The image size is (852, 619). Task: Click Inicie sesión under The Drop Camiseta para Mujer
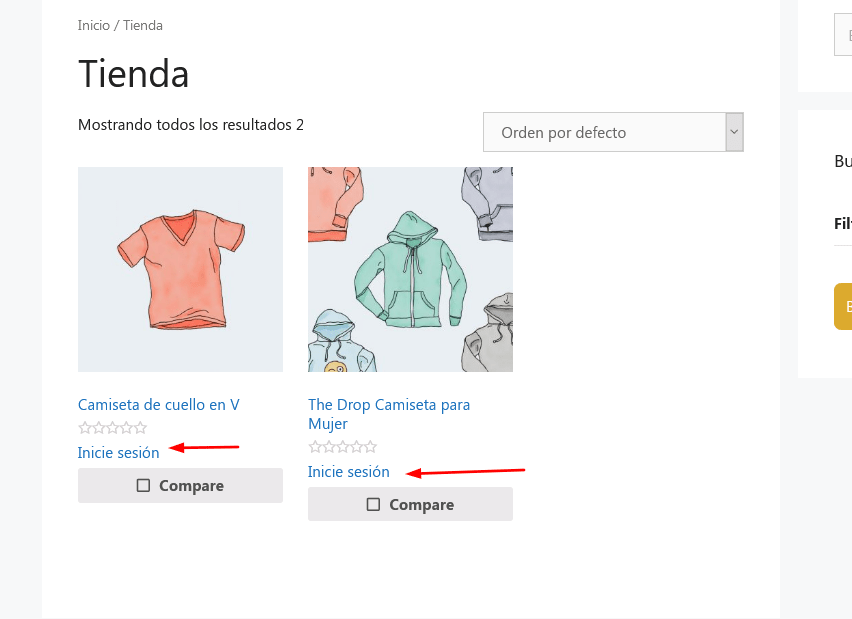(349, 472)
